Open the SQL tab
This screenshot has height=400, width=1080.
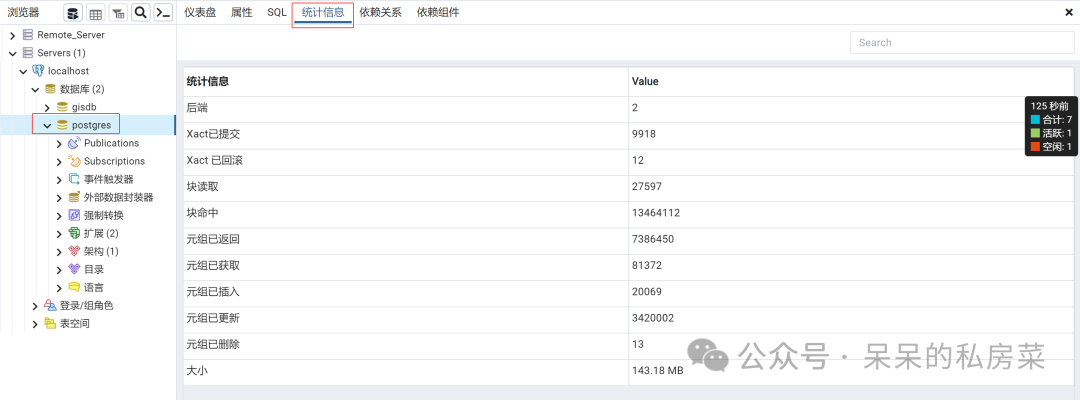pyautogui.click(x=277, y=12)
